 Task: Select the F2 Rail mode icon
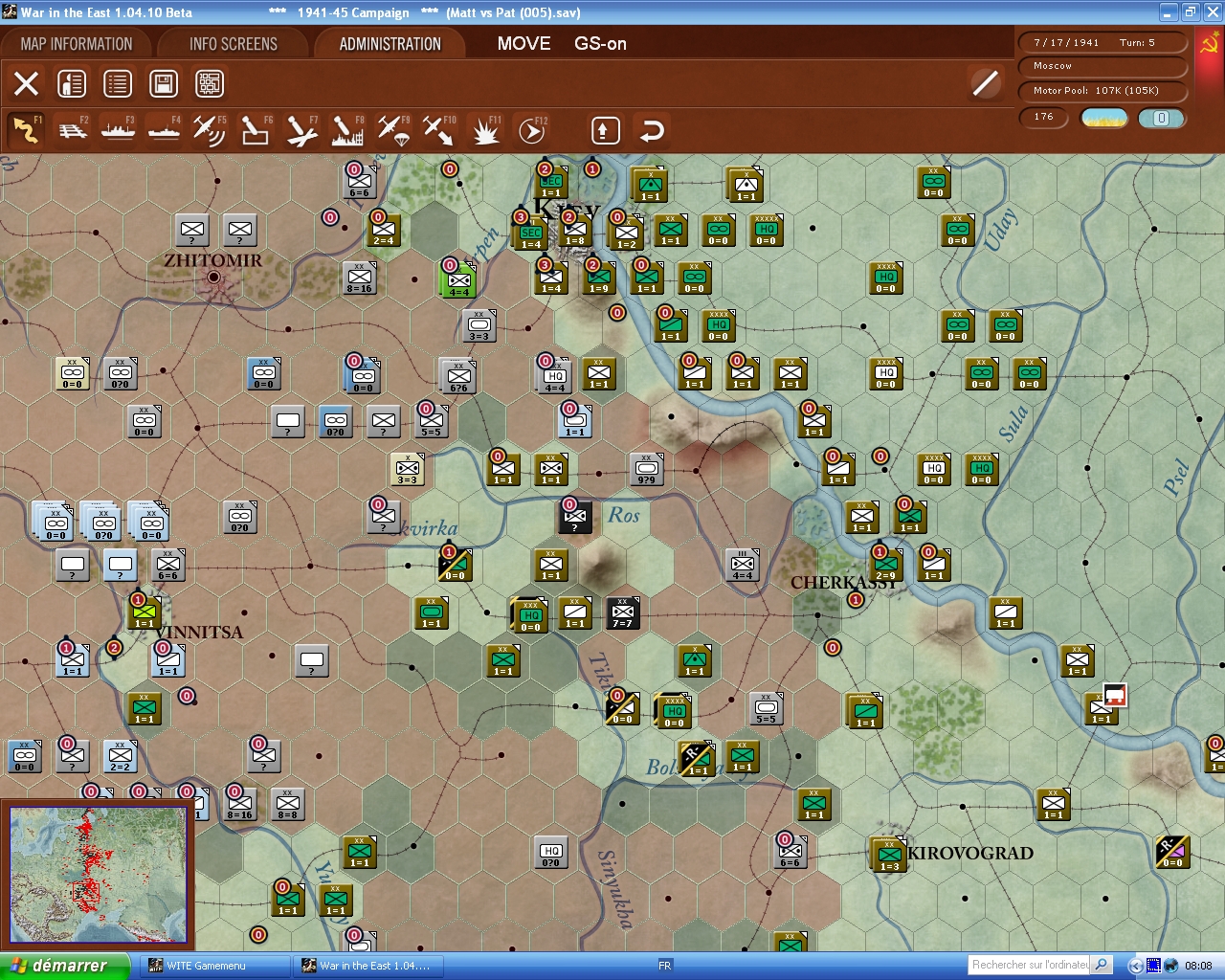coord(73,130)
